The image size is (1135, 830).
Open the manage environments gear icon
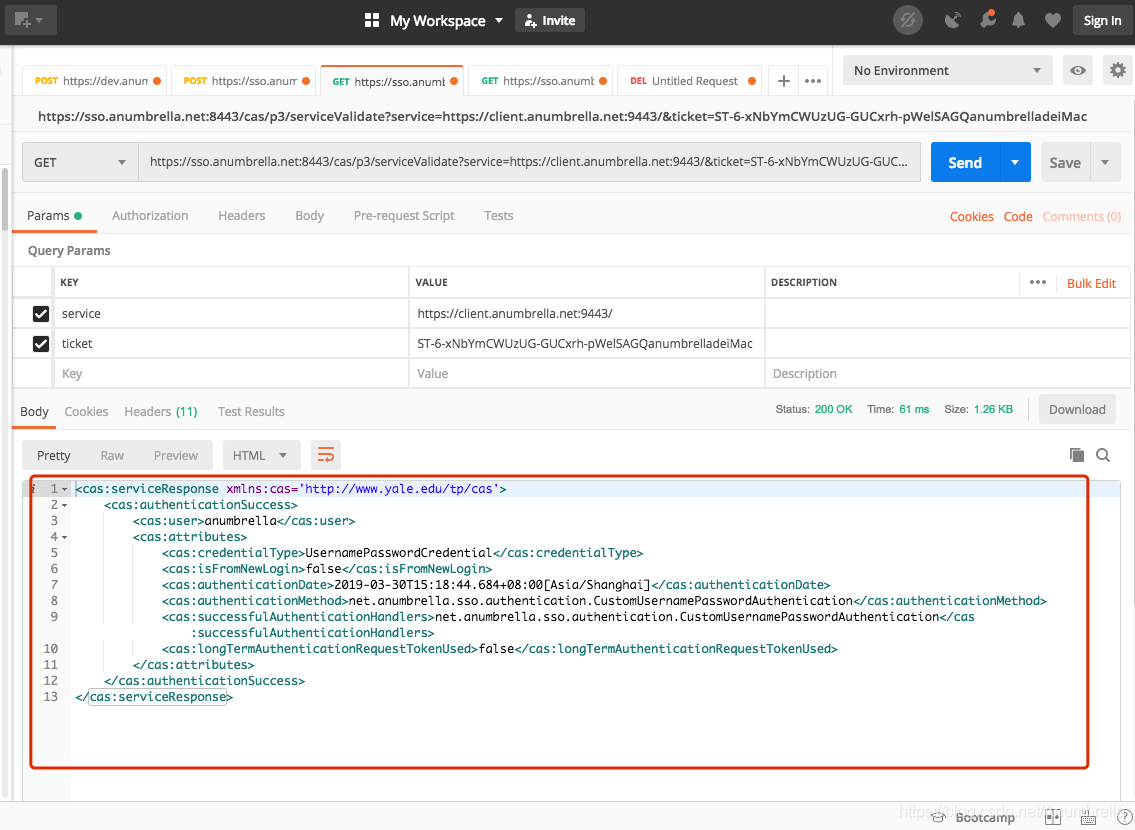(x=1118, y=70)
